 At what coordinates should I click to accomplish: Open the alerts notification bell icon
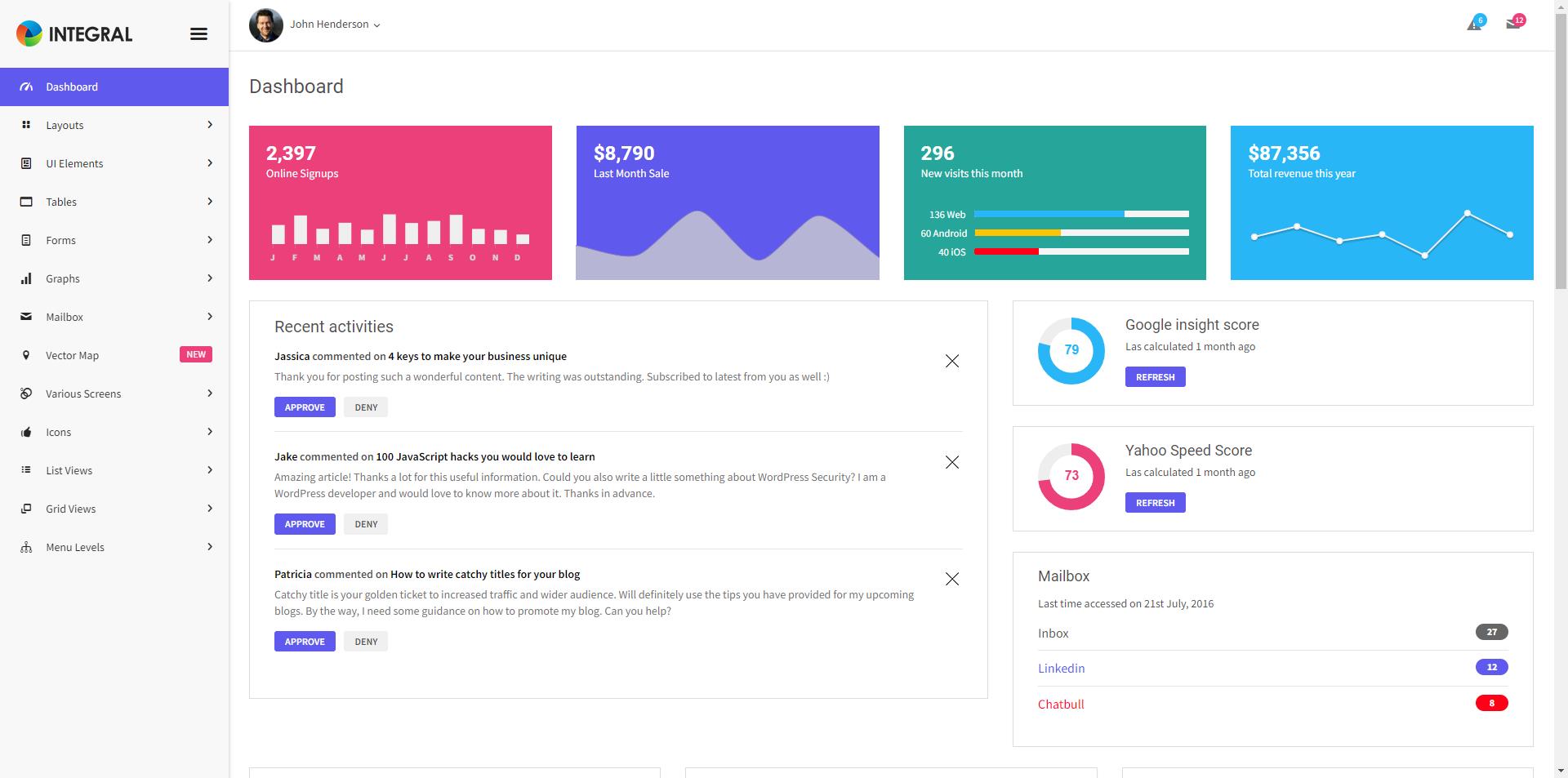[1475, 24]
